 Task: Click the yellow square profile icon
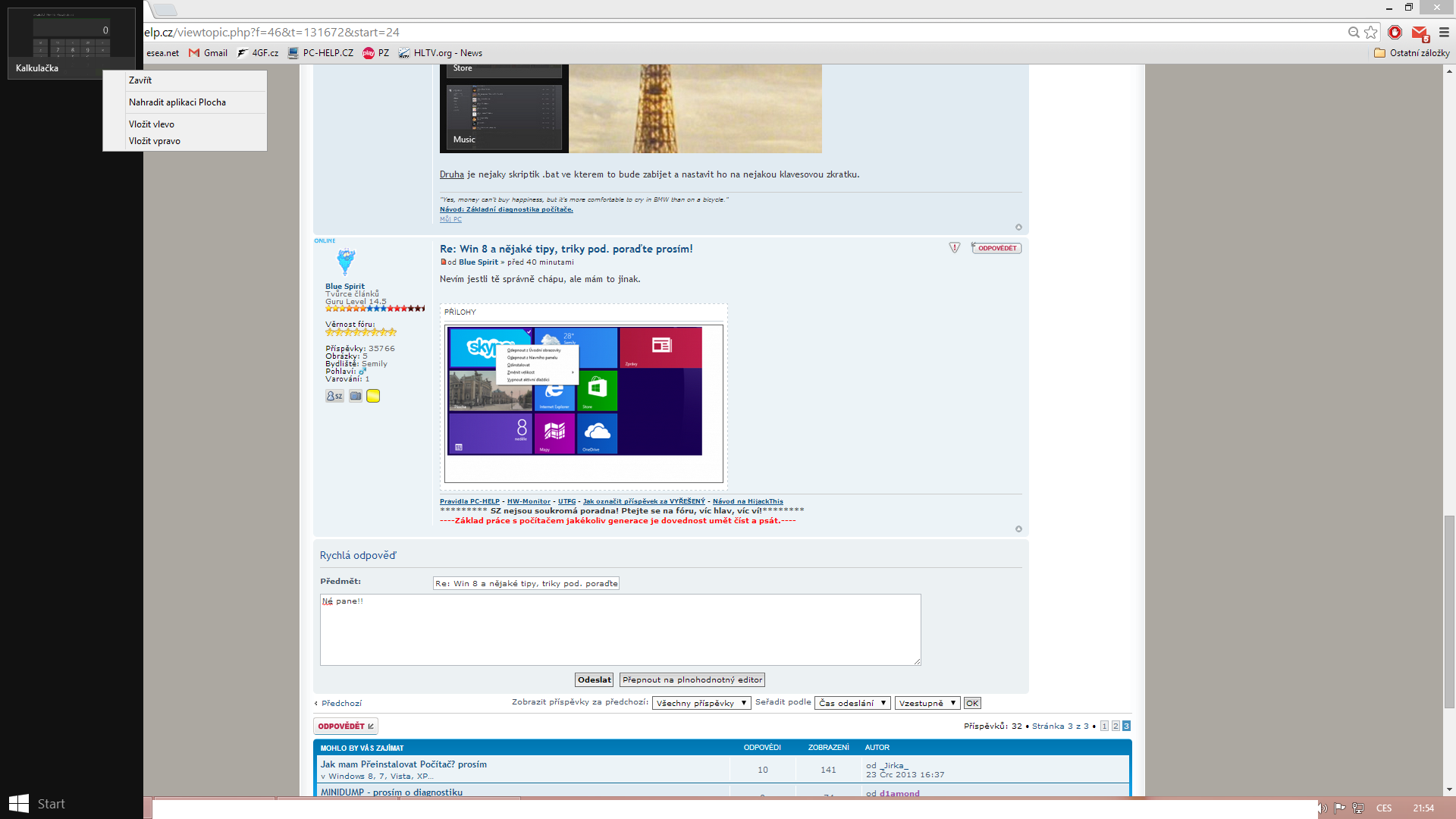pos(373,396)
